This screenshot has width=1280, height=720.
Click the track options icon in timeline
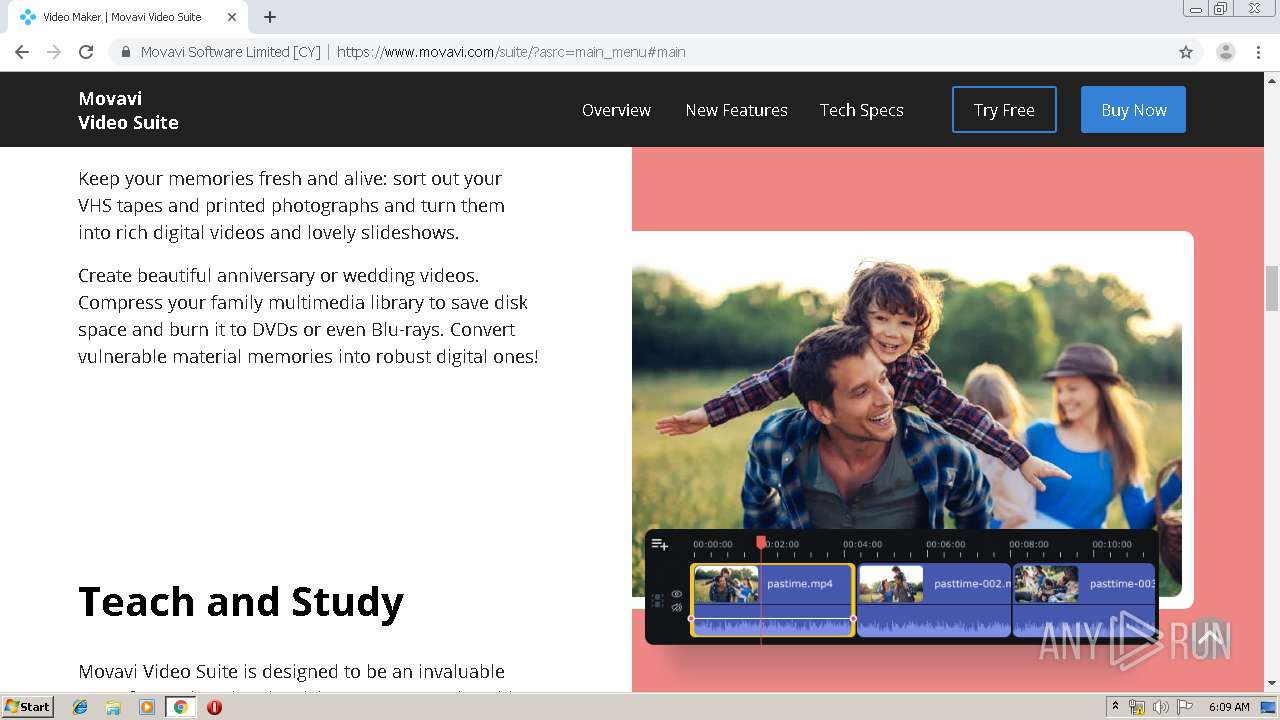point(657,601)
